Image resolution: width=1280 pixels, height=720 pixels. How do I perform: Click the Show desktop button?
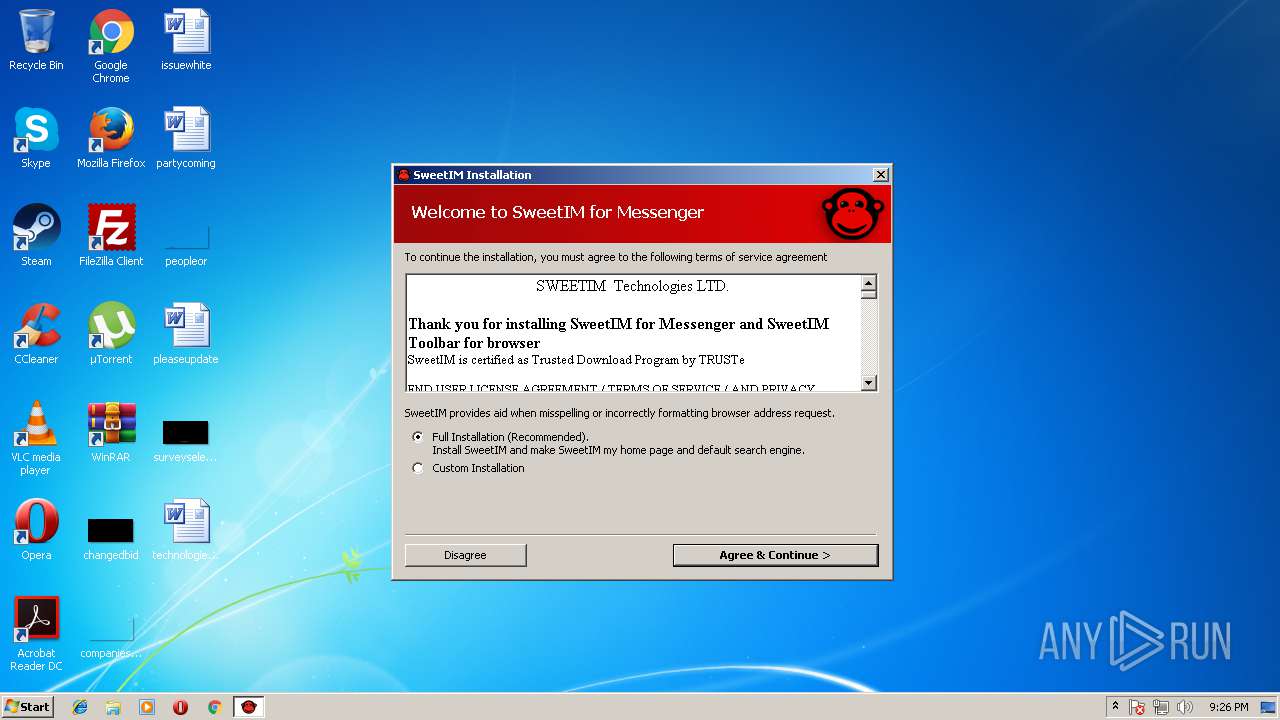(1269, 707)
